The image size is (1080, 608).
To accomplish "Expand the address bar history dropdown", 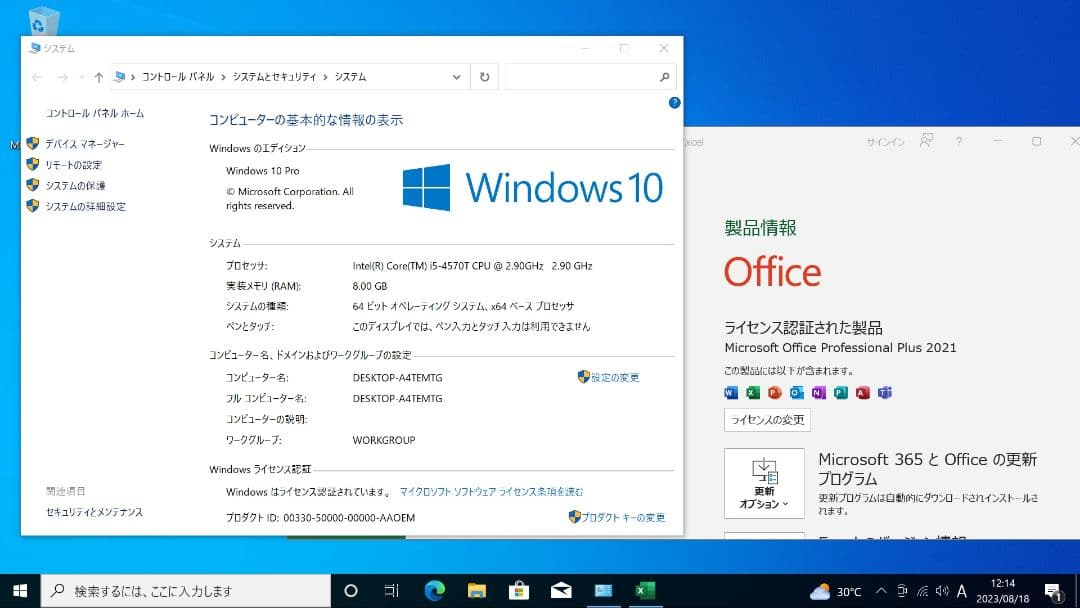I will tap(456, 77).
